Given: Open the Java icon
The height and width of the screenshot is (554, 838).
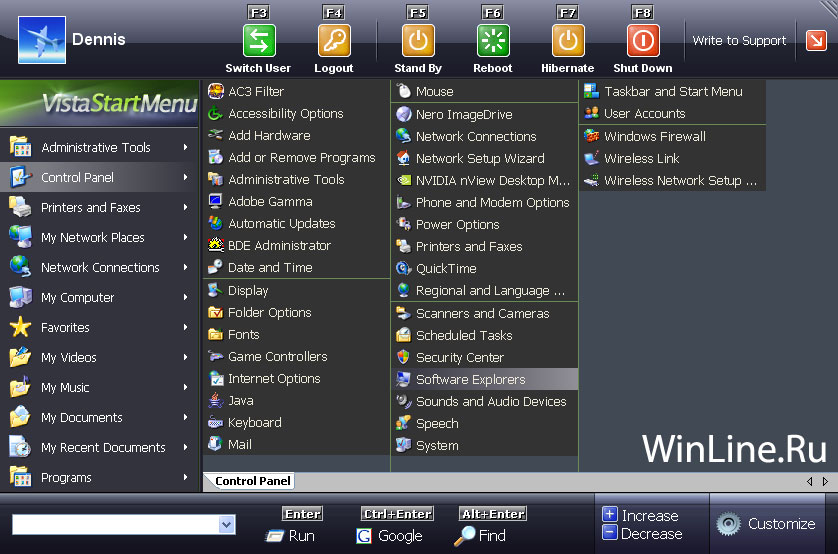Looking at the screenshot, I should pyautogui.click(x=215, y=400).
